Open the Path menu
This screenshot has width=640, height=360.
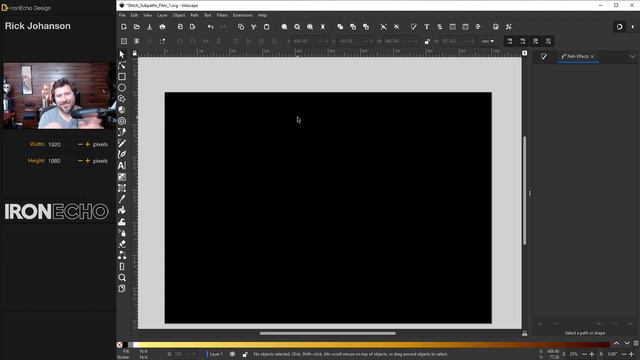pos(194,15)
